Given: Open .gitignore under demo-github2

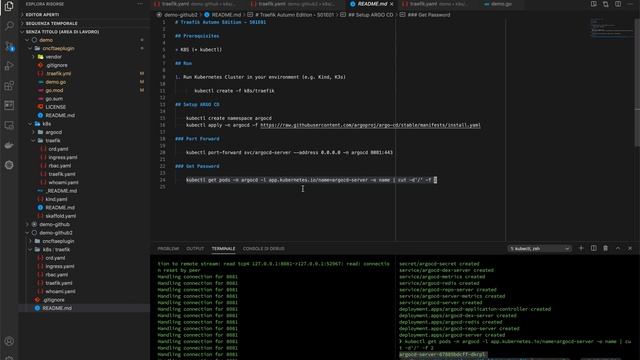Looking at the screenshot, I should 53,300.
